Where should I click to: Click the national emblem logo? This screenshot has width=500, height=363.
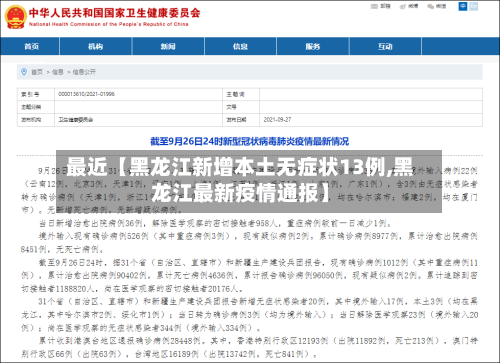(16, 17)
